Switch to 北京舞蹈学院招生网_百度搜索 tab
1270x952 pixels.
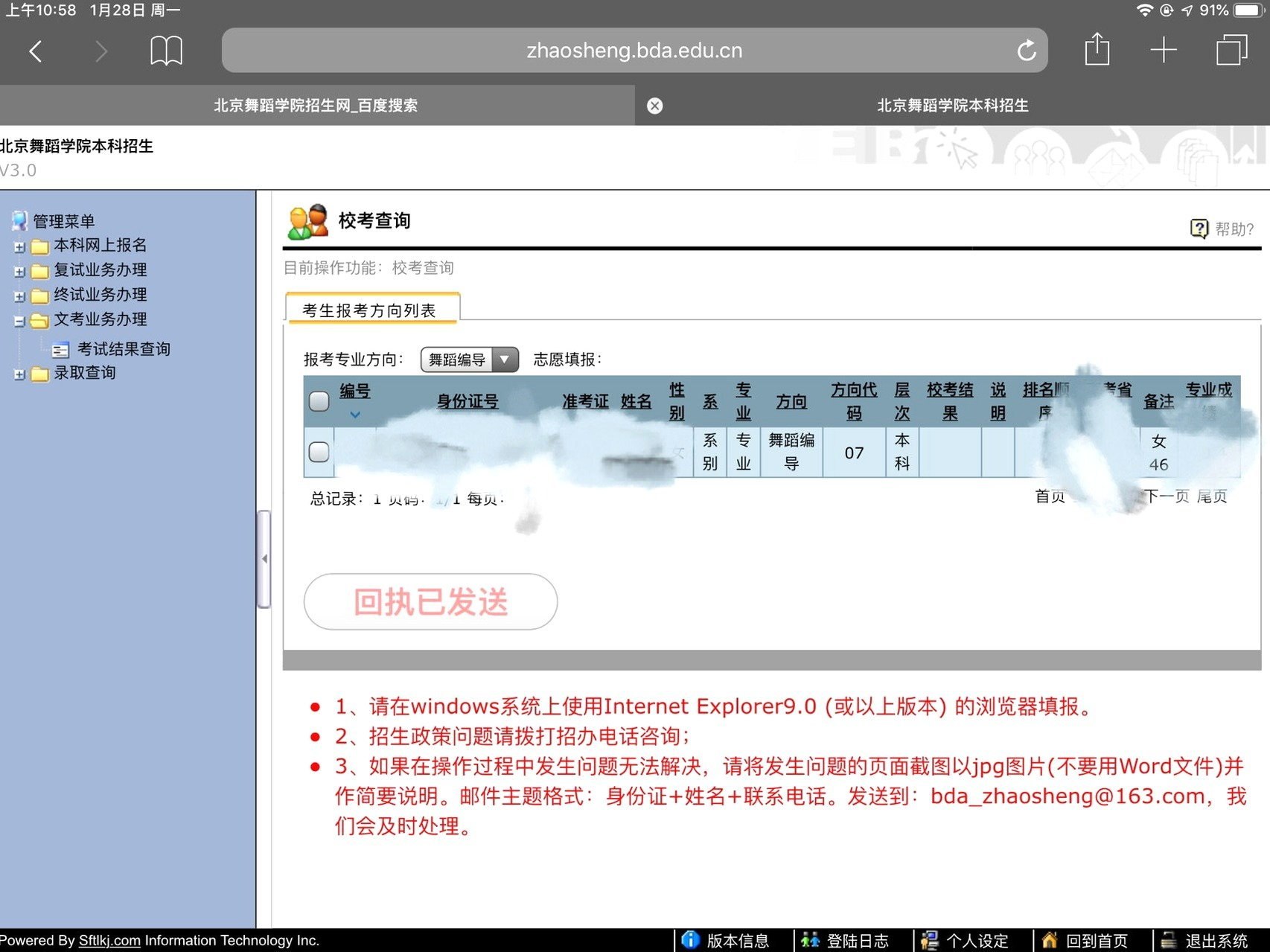point(316,106)
